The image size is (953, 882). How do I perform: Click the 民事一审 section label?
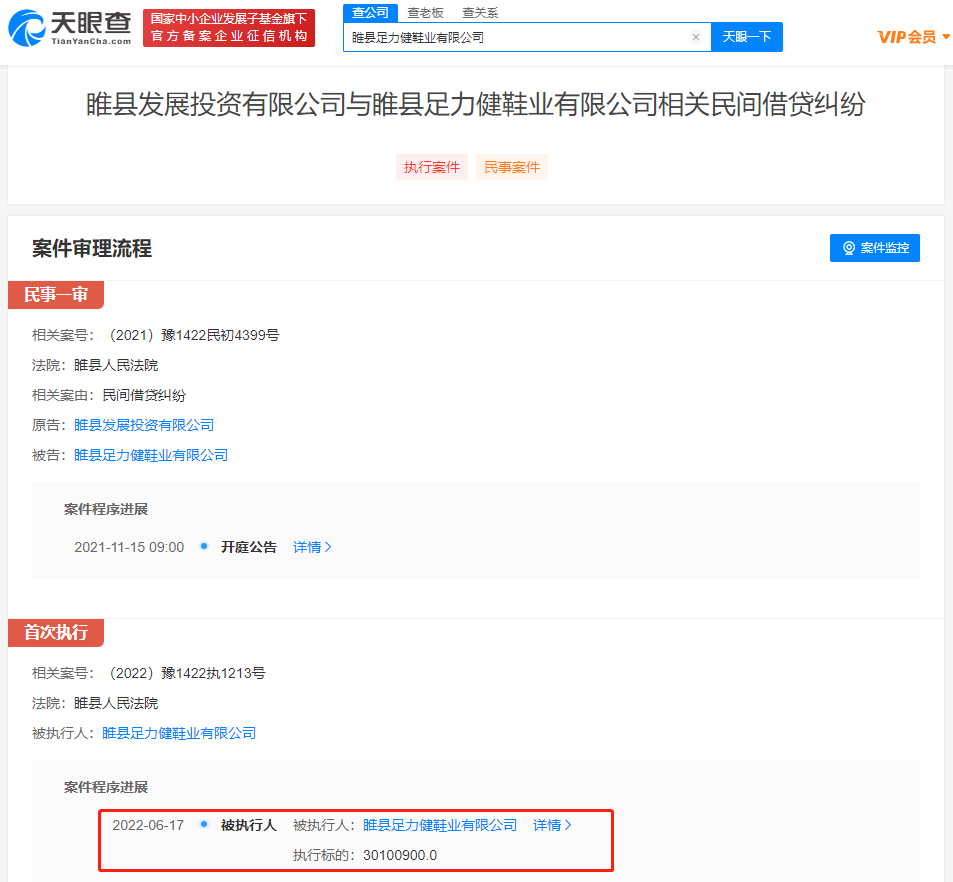pos(56,295)
